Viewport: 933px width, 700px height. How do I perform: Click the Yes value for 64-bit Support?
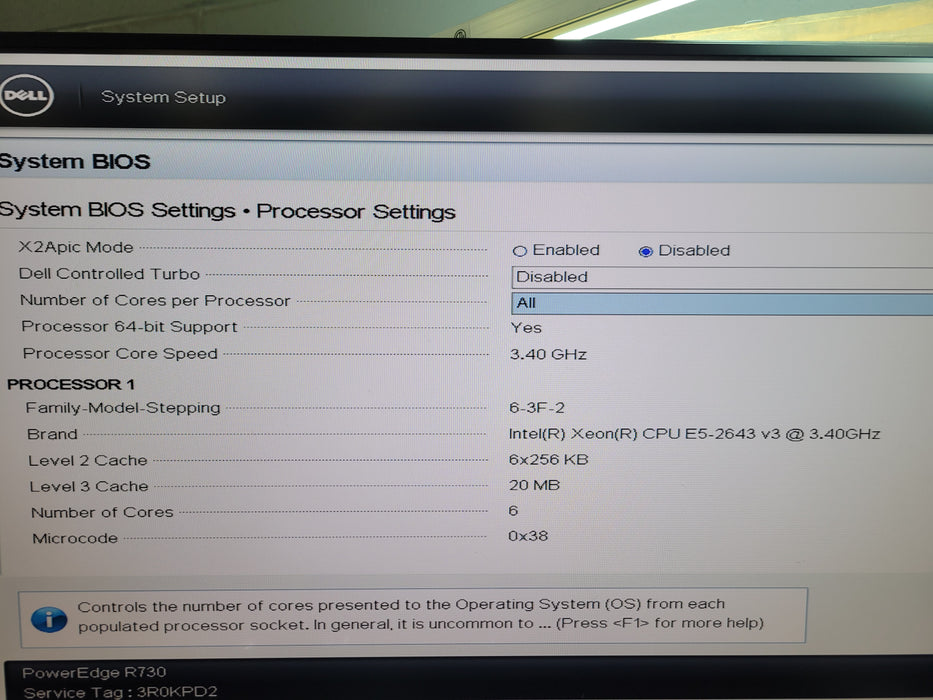click(526, 328)
